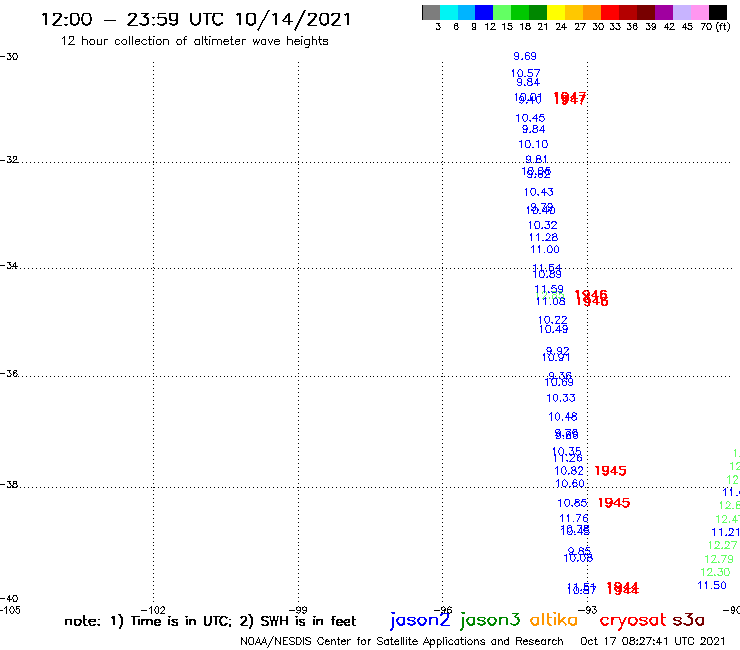740x650 pixels.
Task: Click the 10.43 wave height value
Action: pos(538,192)
